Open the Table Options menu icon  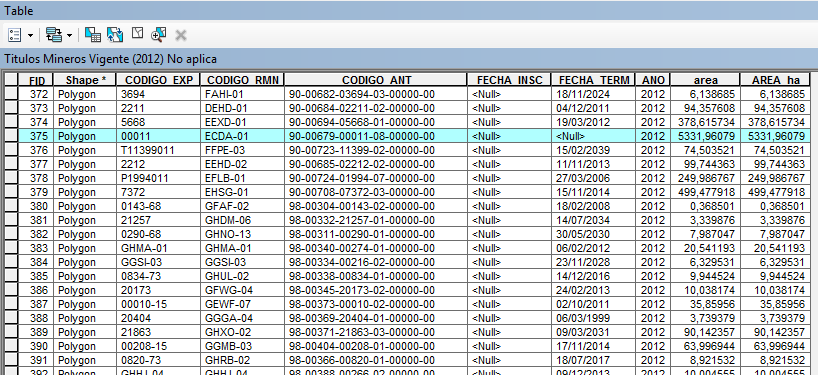15,35
